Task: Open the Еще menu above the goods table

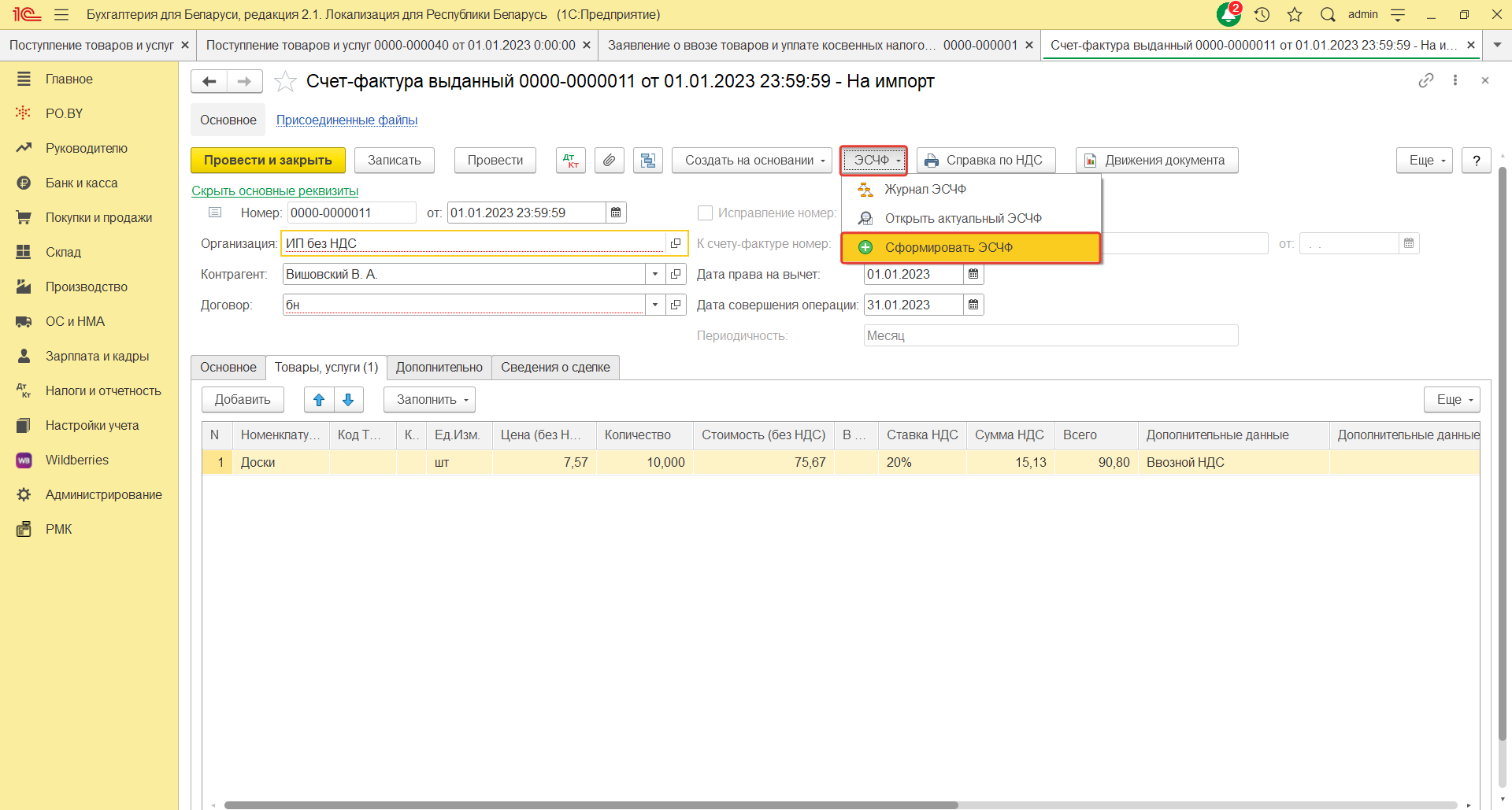Action: tap(1451, 399)
